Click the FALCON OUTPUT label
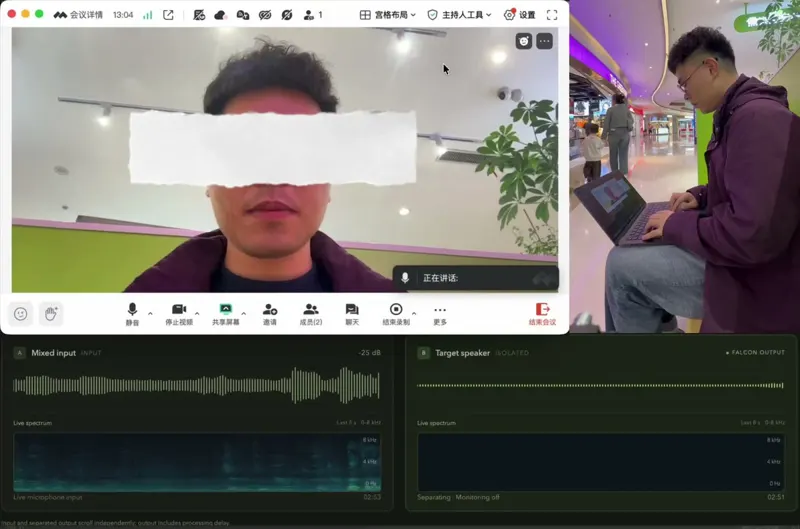The height and width of the screenshot is (529, 800). click(x=755, y=352)
